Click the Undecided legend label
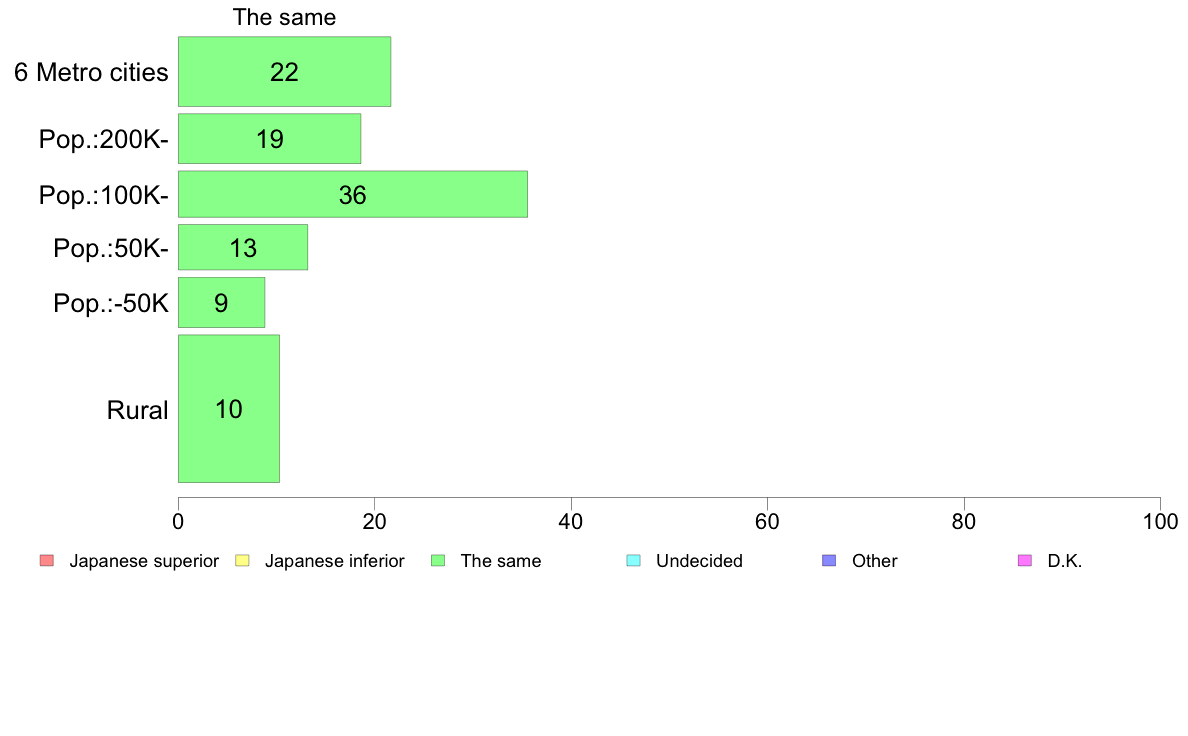 699,561
